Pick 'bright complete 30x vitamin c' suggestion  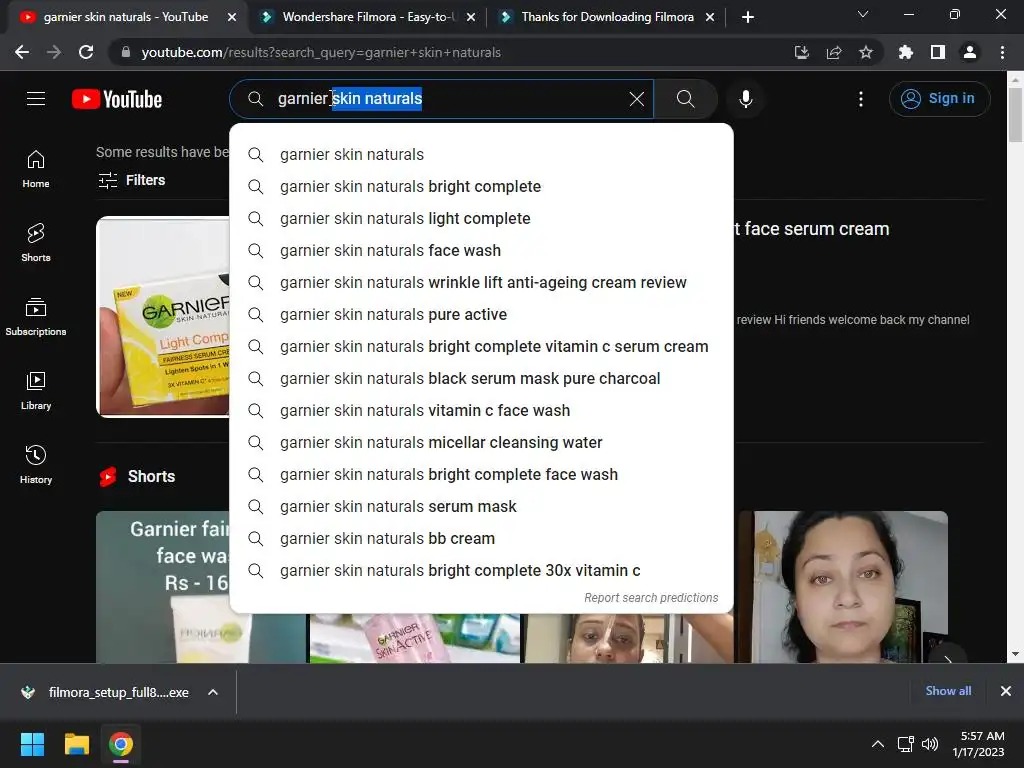pos(481,571)
